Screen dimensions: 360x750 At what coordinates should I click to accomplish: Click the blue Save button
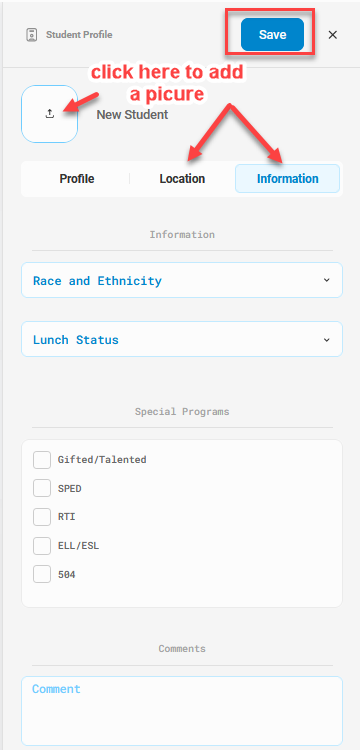pyautogui.click(x=272, y=34)
